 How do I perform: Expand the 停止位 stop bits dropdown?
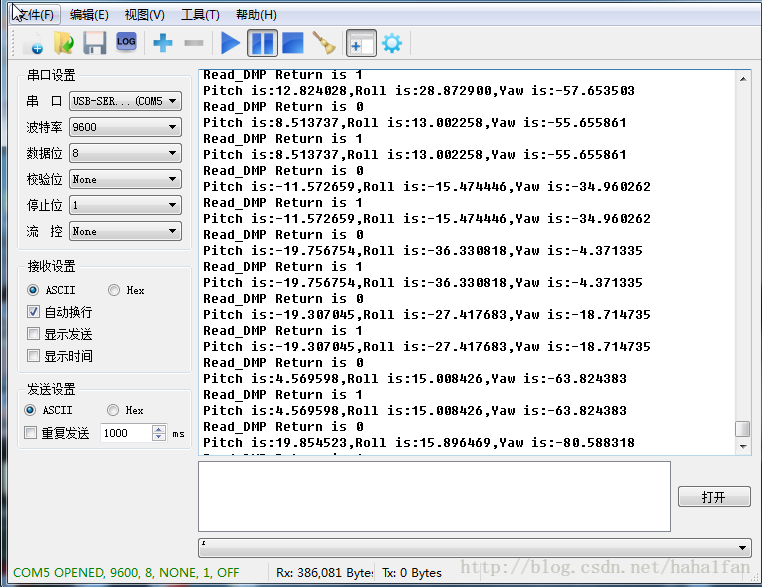point(125,205)
